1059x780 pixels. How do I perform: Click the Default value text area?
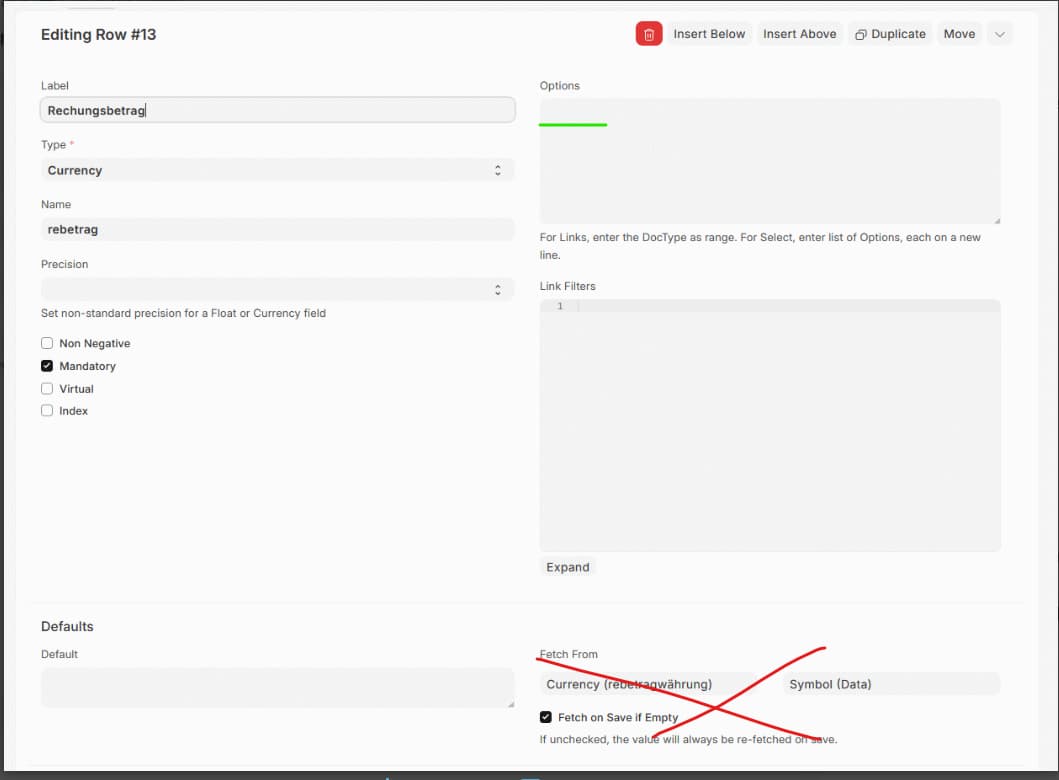[277, 688]
